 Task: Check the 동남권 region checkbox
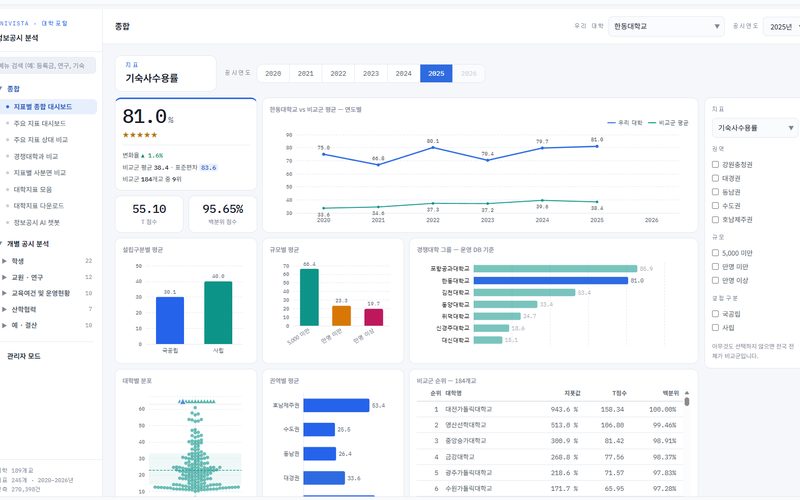[715, 192]
